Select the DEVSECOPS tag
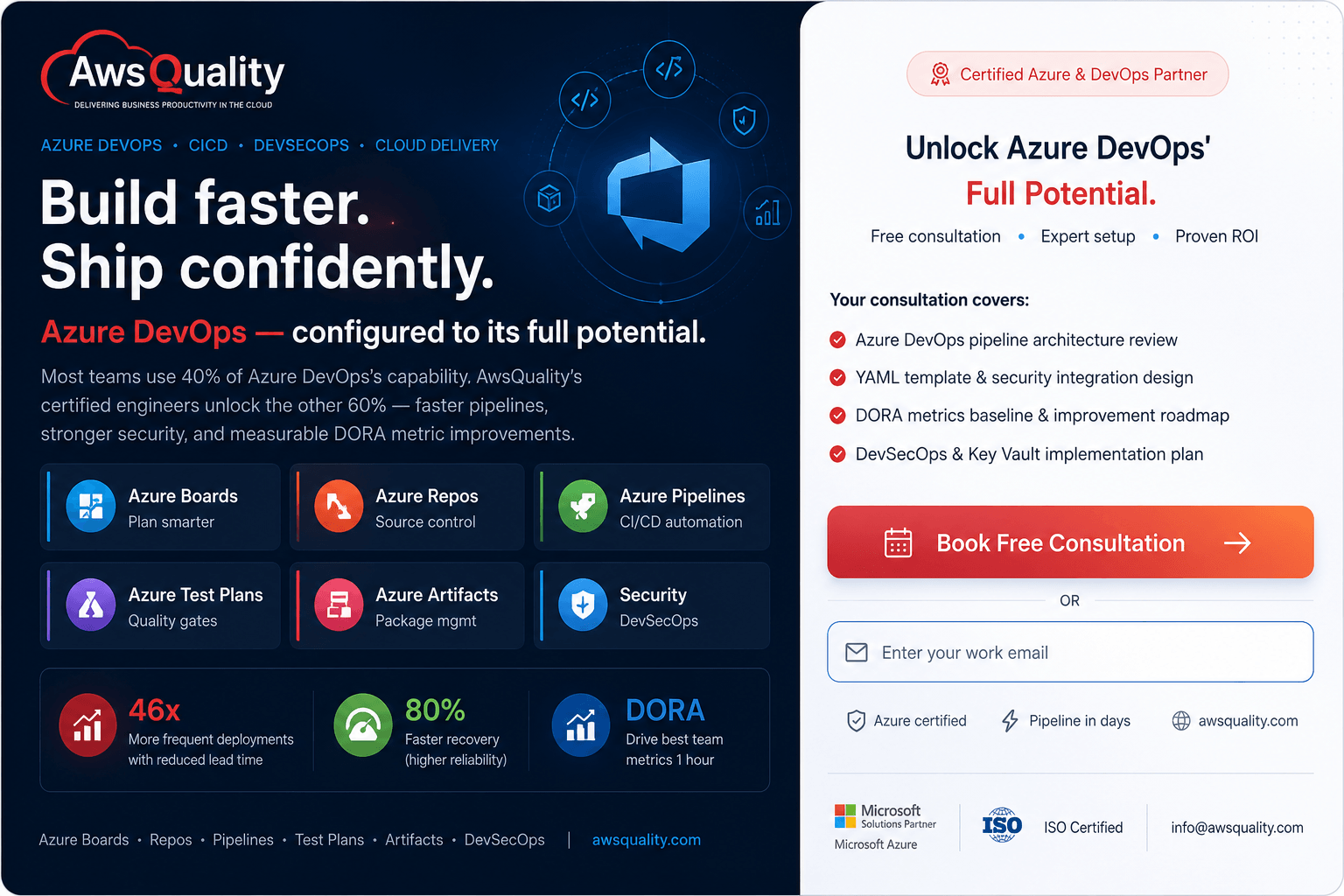Viewport: 1344px width, 896px height. point(301,145)
